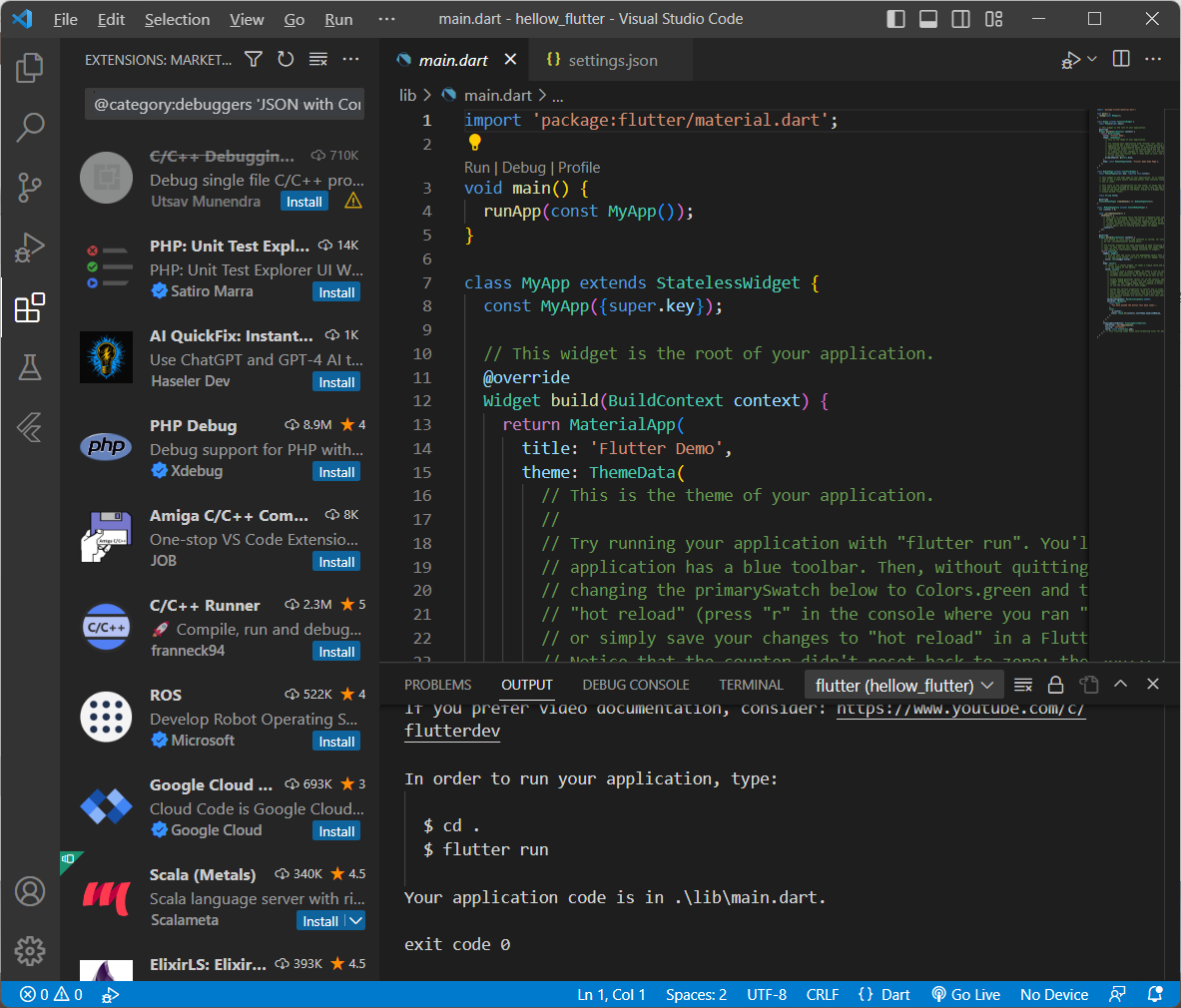
Task: Click the Debug code lens above main()
Action: (523, 167)
